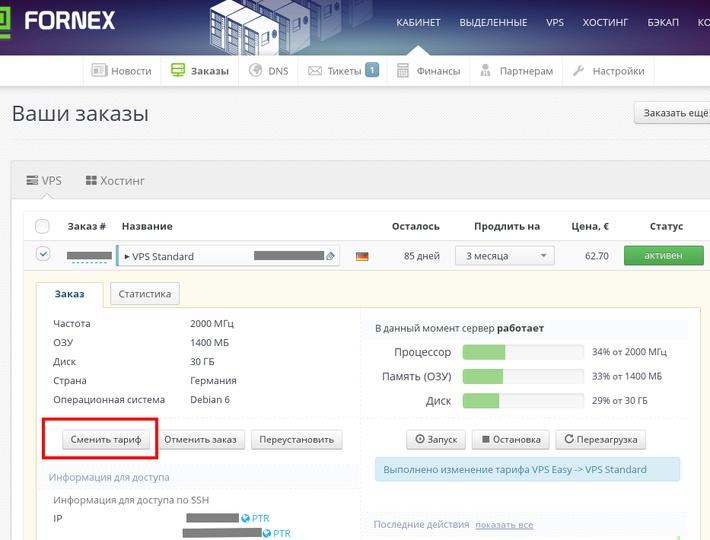Open ХОСТИНГ in top navigation
The height and width of the screenshot is (540, 710).
(605, 23)
